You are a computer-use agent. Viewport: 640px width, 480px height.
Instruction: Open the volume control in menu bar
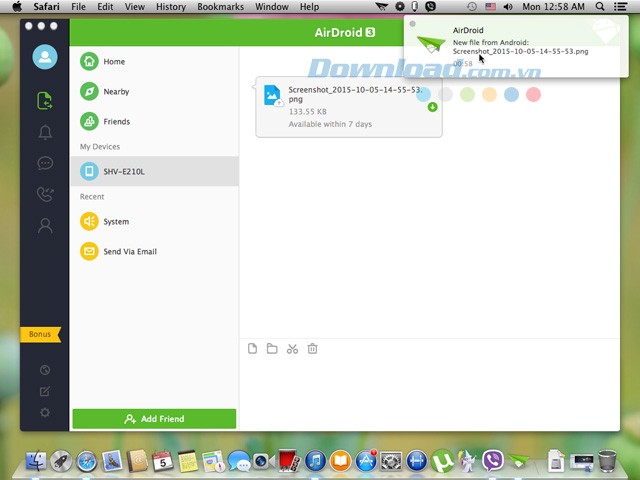(x=508, y=7)
